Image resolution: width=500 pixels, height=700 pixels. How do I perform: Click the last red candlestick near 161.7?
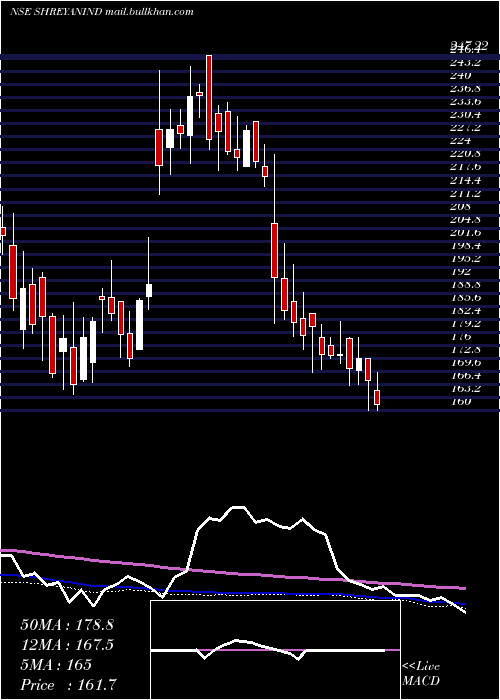(x=377, y=397)
